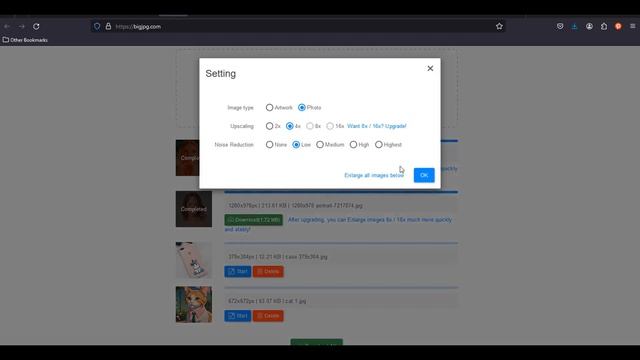View site security via the padlock icon
This screenshot has height=360, width=640.
coord(108,27)
